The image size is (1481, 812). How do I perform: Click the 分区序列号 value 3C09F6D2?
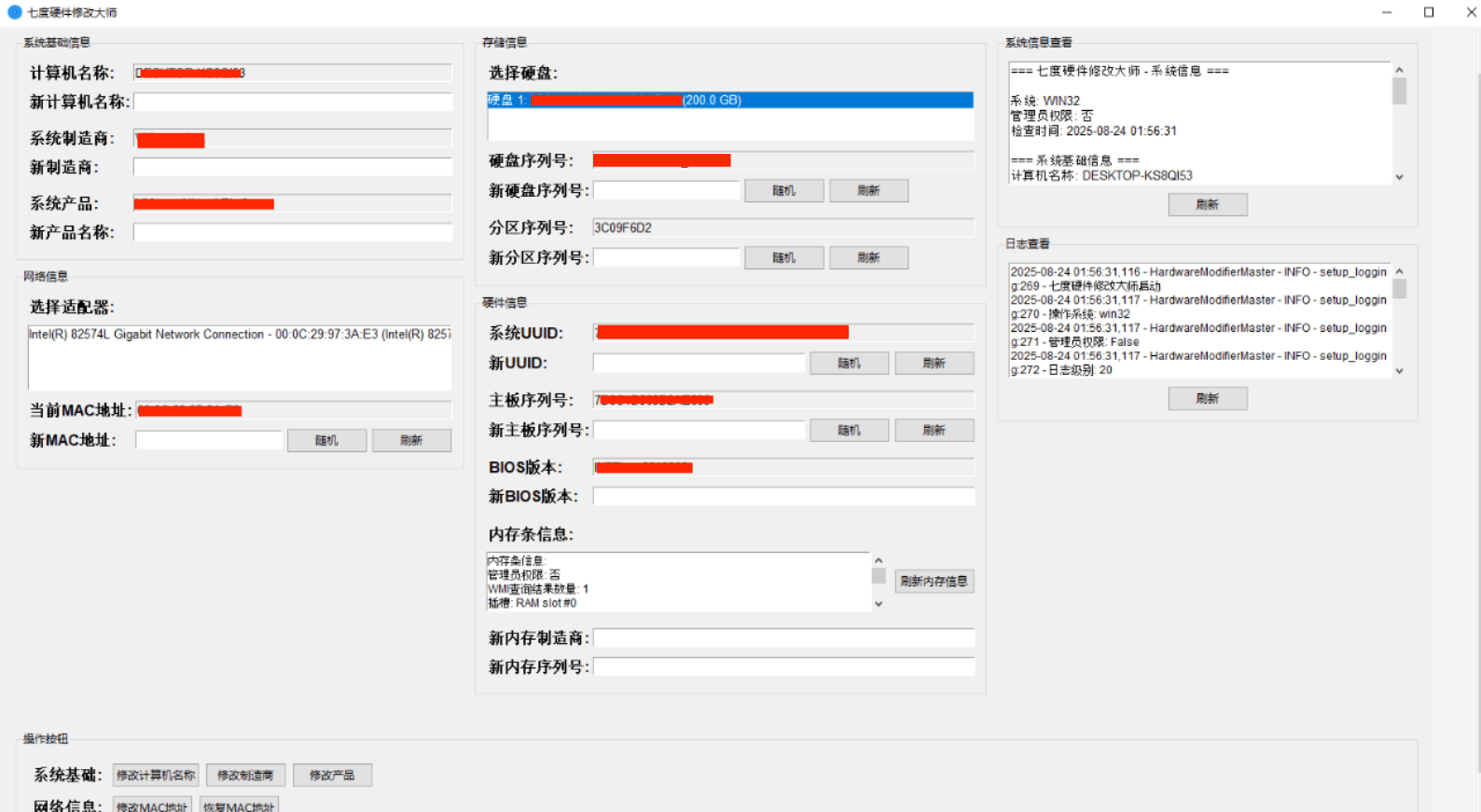click(x=623, y=227)
